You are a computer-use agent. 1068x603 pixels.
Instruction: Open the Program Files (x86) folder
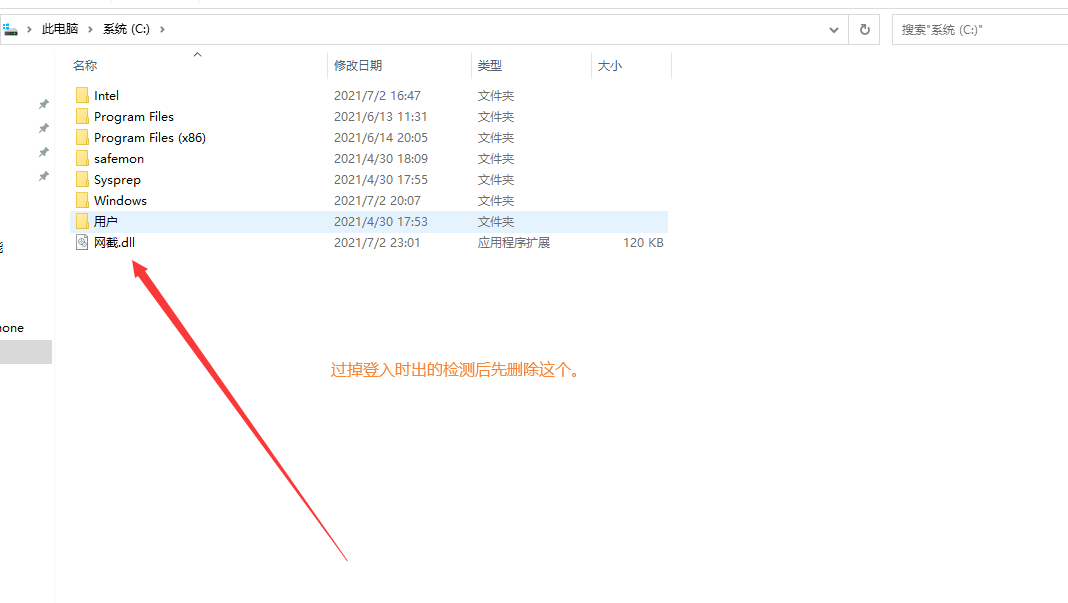[148, 137]
